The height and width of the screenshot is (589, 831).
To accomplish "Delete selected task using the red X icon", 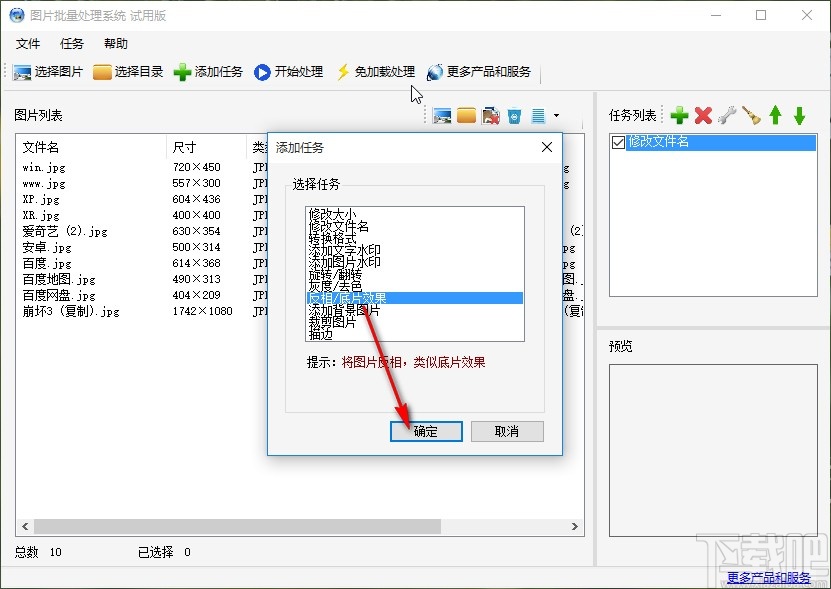I will click(x=702, y=114).
